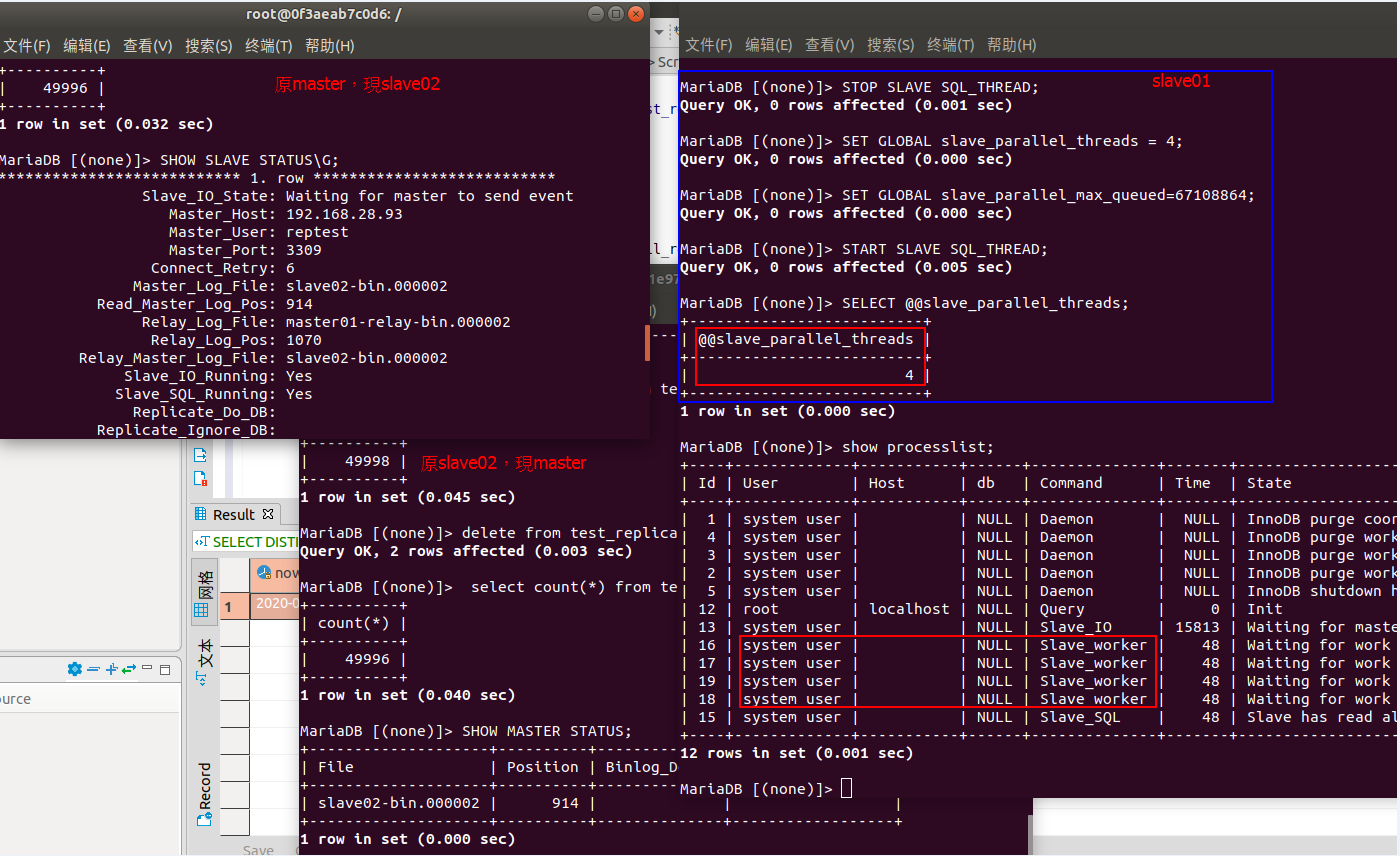Click the document icon with red error badge
Image resolution: width=1400 pixels, height=856 pixels.
click(200, 478)
